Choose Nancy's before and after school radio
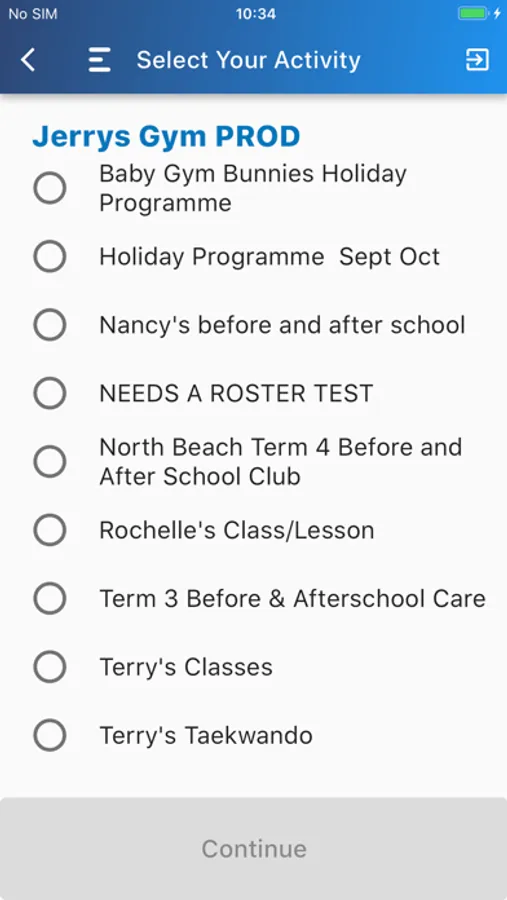Screen dimensions: 507x900 (x=49, y=324)
